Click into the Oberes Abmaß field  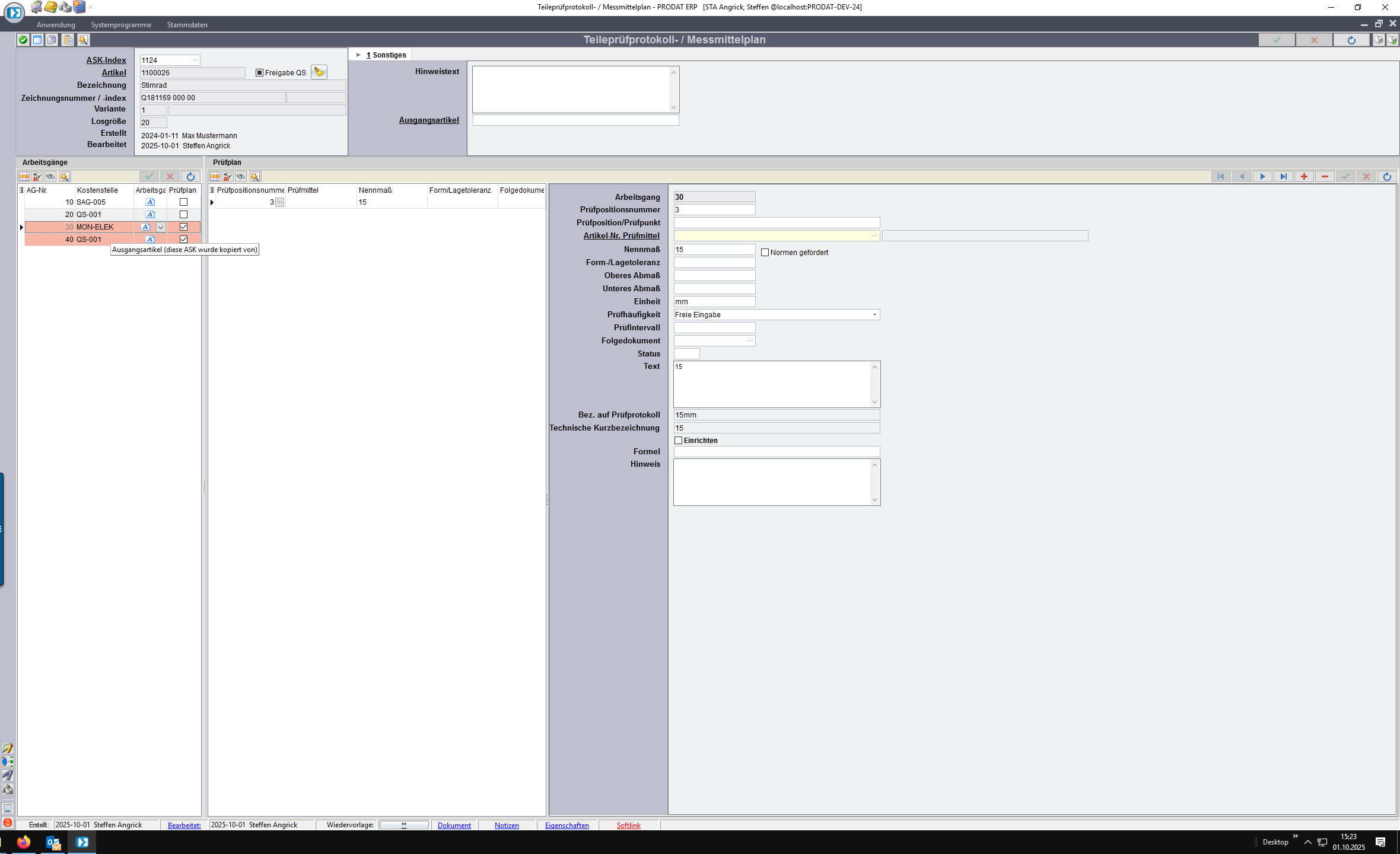[714, 276]
